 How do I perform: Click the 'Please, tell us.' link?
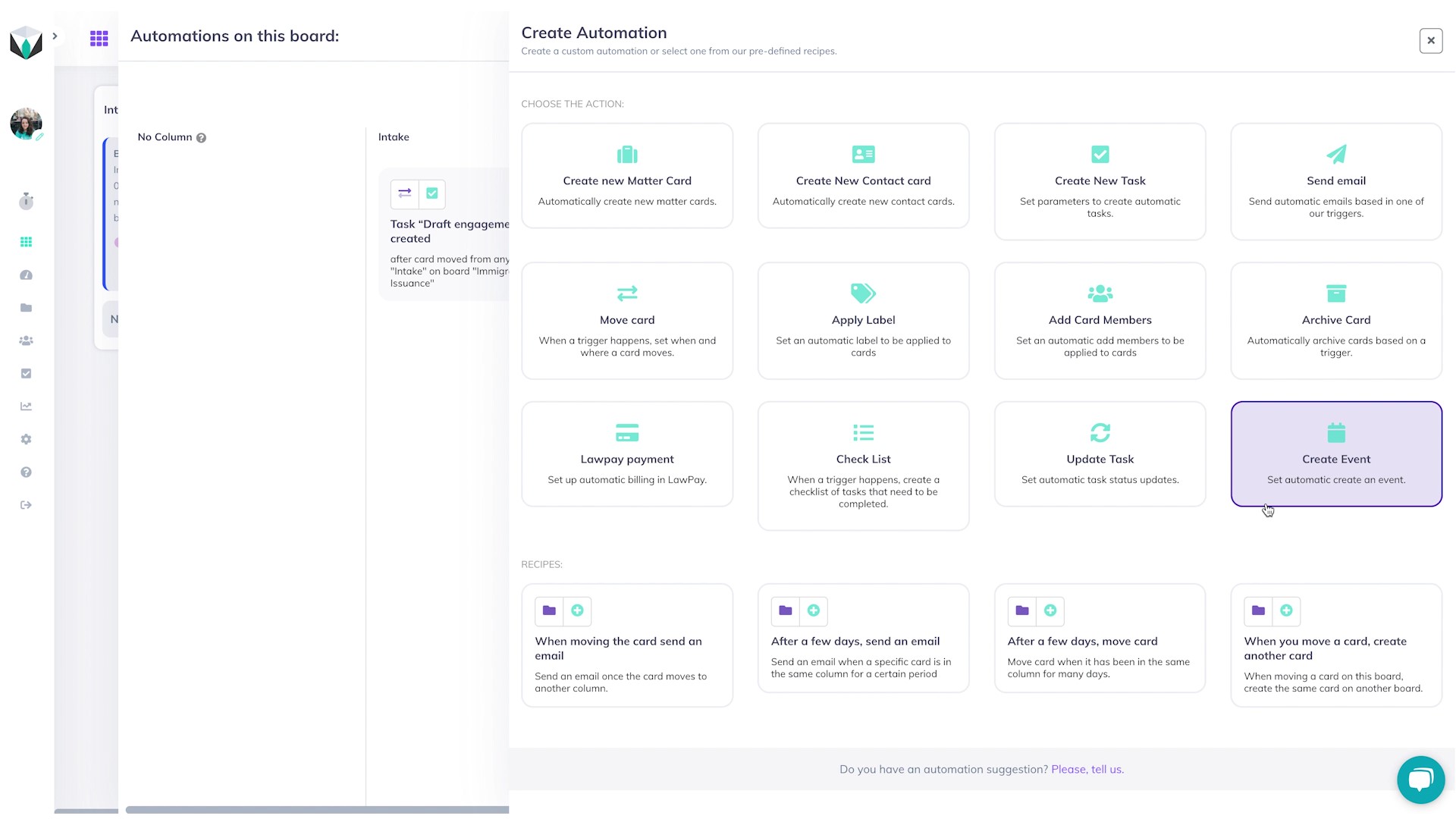pos(1087,769)
